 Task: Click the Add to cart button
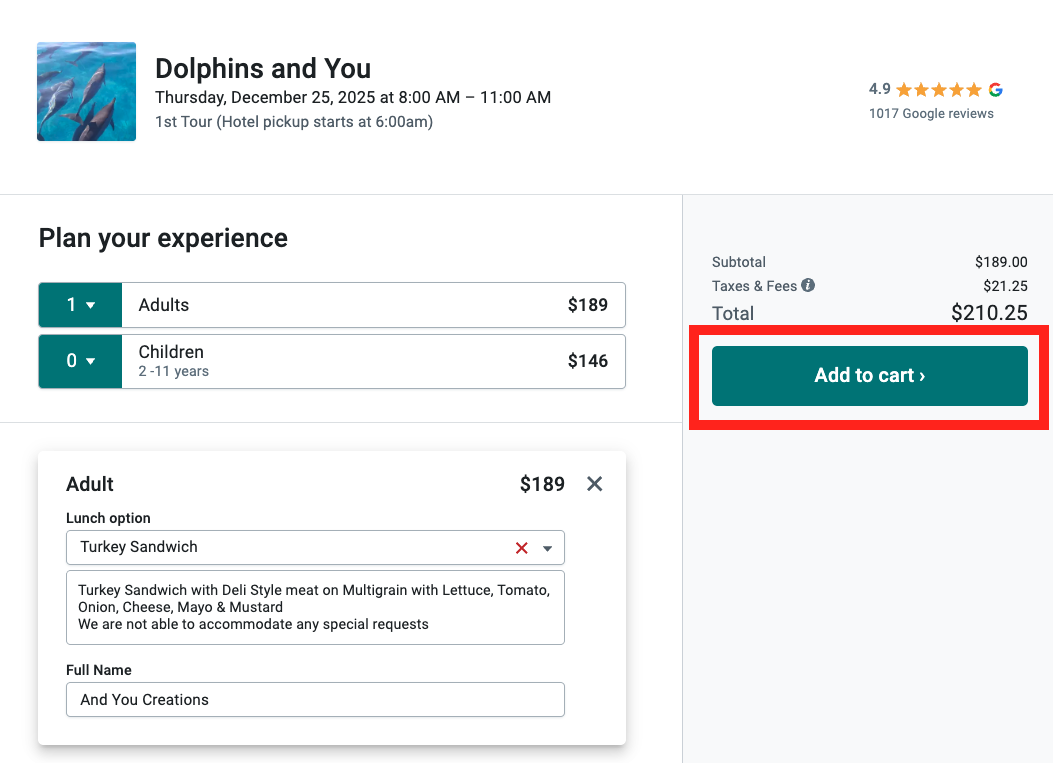click(x=869, y=375)
